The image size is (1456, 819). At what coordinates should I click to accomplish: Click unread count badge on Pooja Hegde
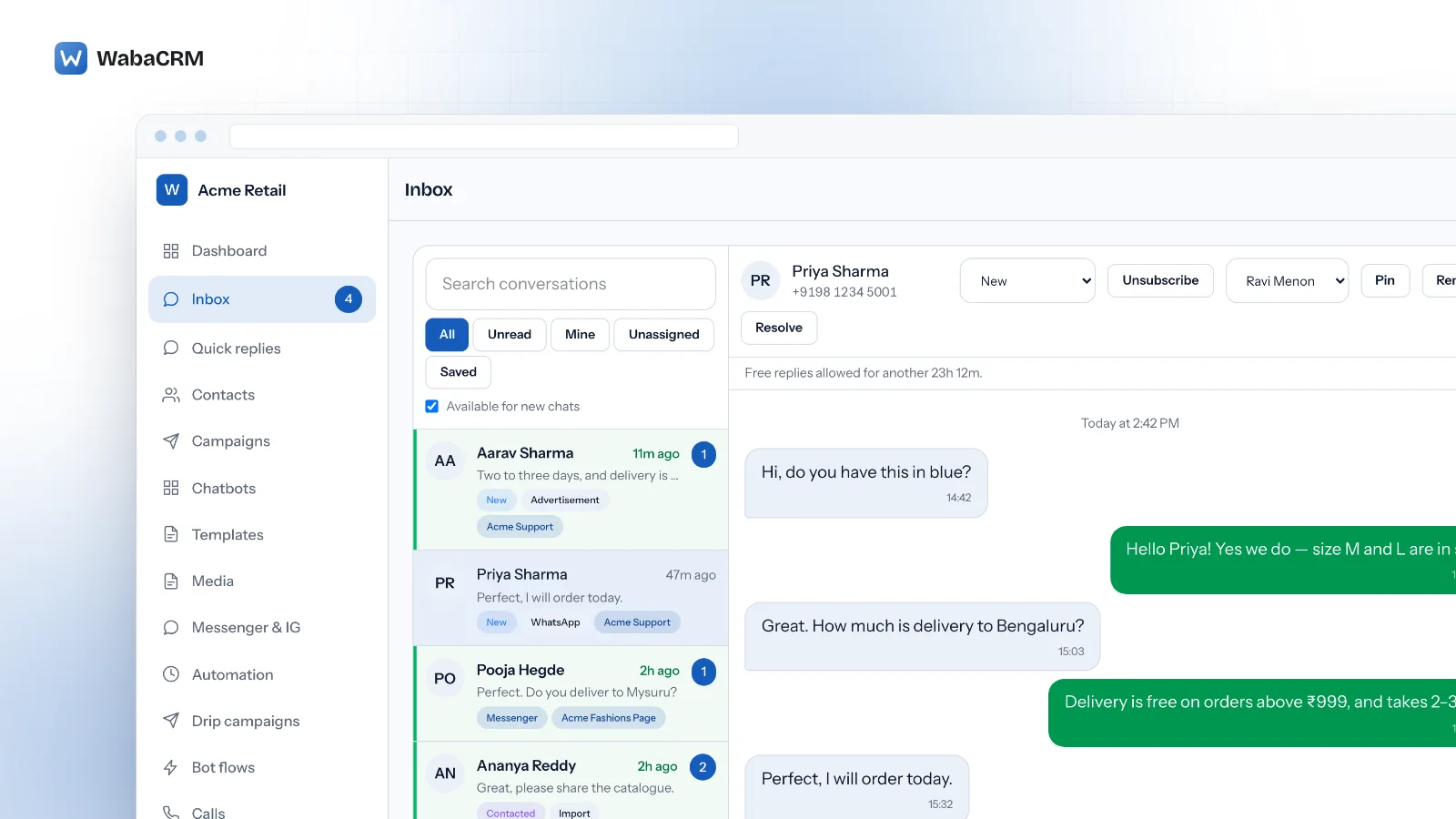click(x=703, y=672)
